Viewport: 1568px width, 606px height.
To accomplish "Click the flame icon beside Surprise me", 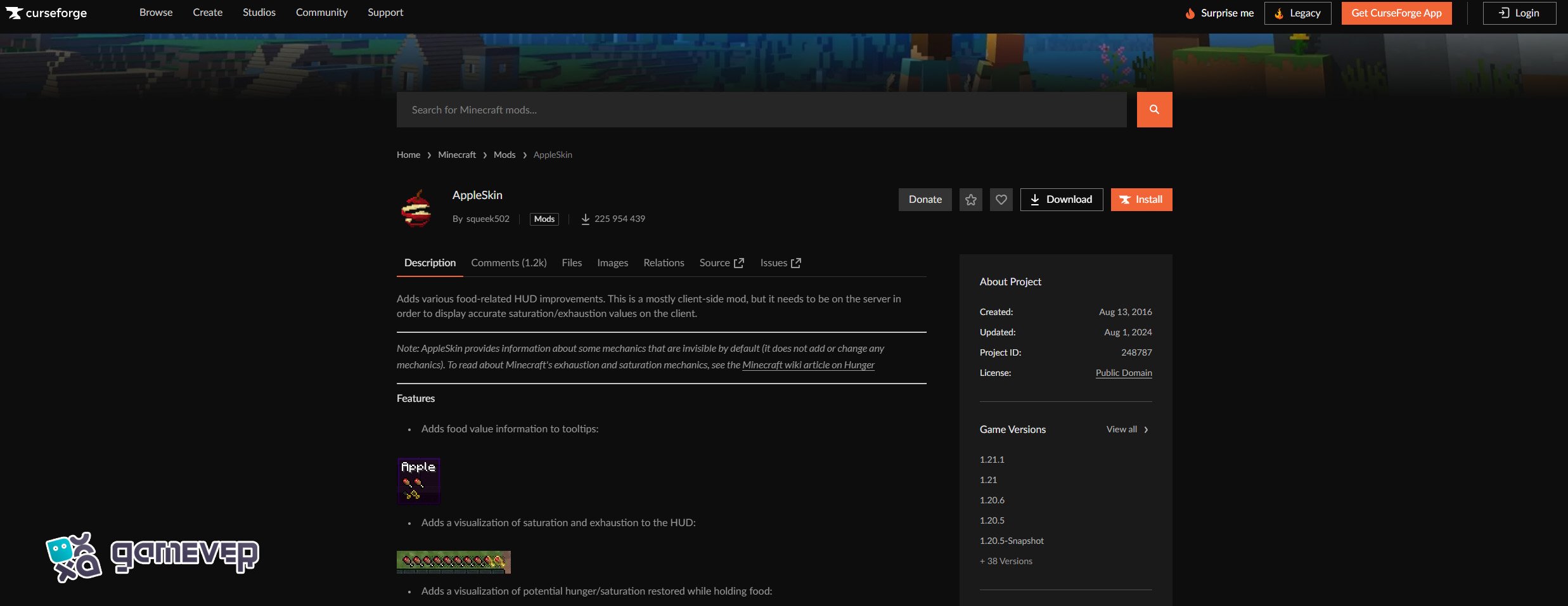I will (1190, 13).
